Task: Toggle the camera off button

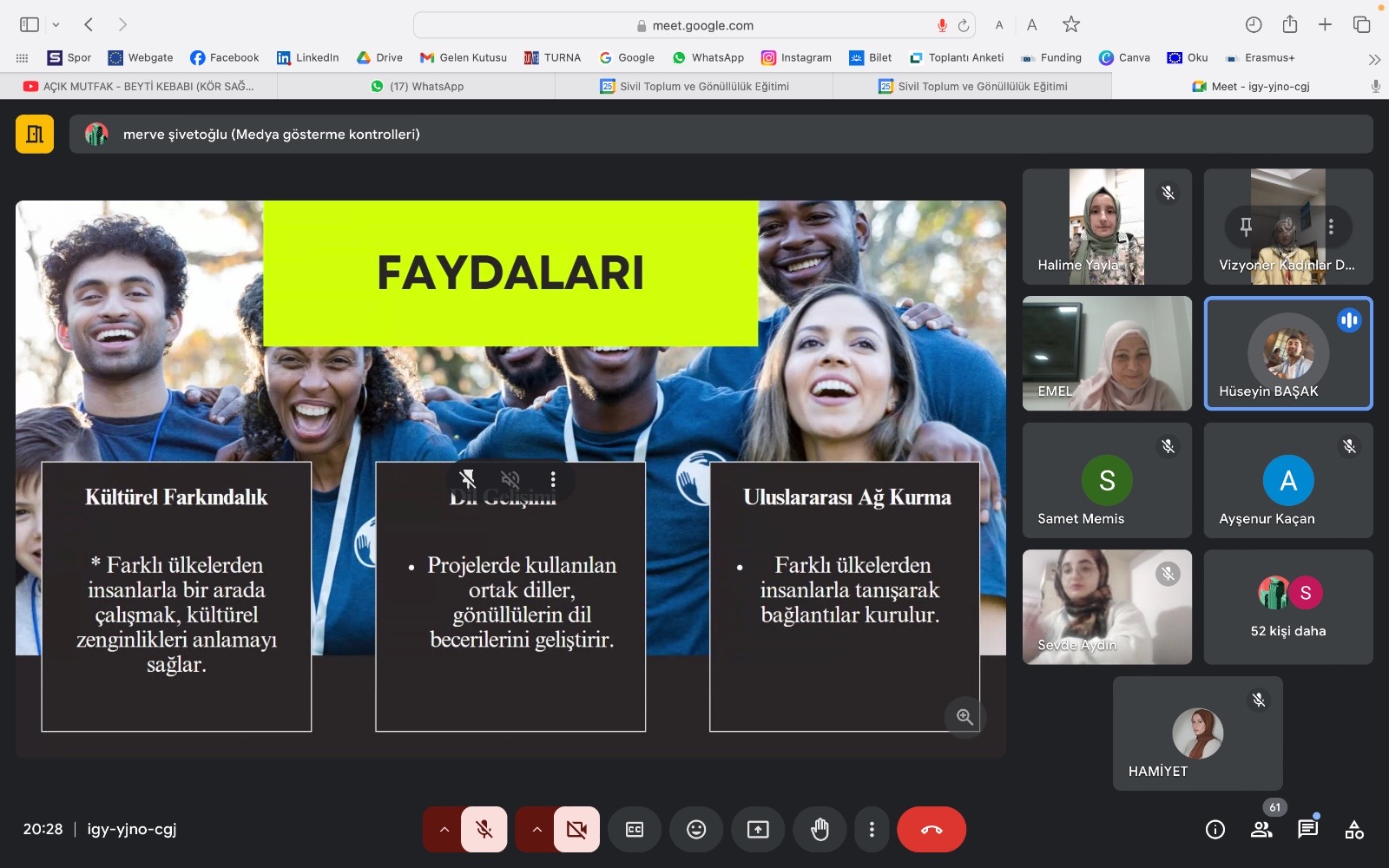Action: 576,830
